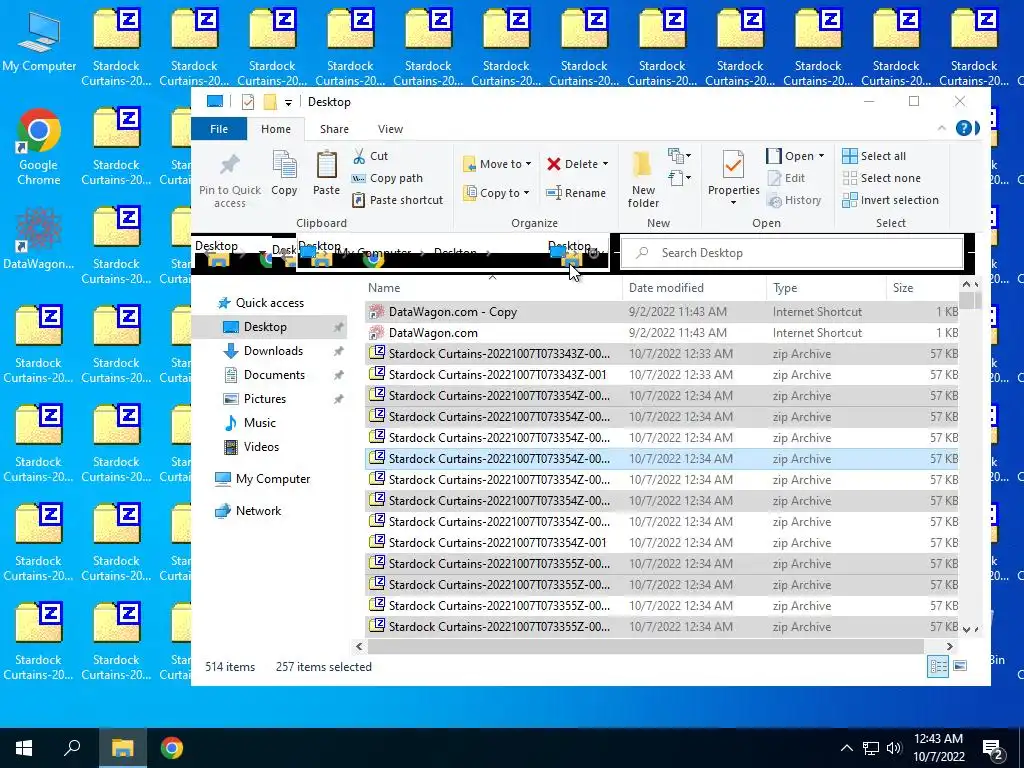Open the Windows Start menu
Image resolution: width=1024 pixels, height=768 pixels.
click(24, 748)
